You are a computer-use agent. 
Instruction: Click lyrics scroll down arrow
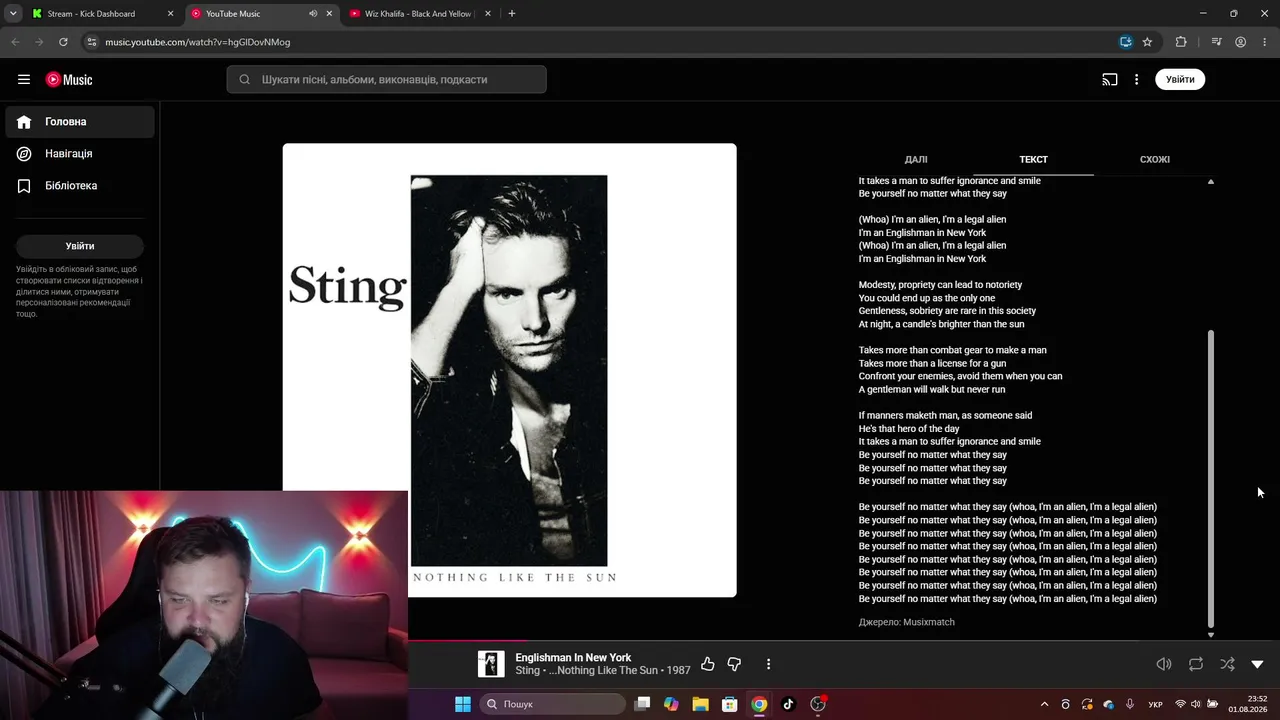1211,634
